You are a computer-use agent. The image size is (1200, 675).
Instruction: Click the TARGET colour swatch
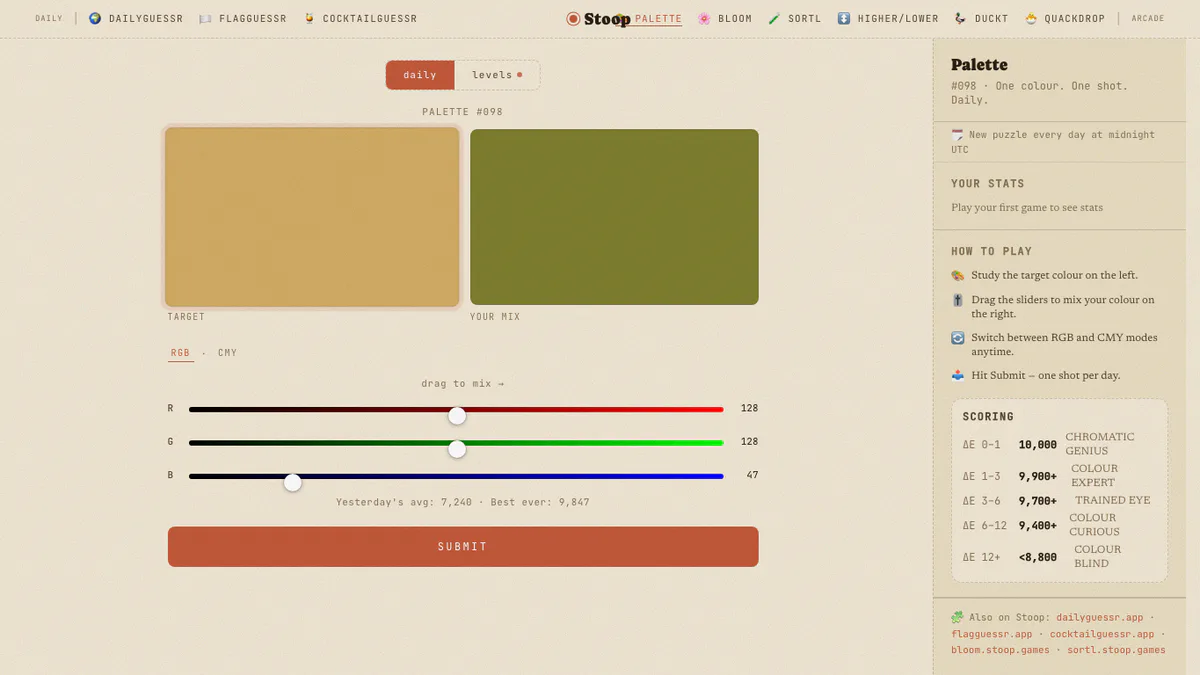point(312,217)
